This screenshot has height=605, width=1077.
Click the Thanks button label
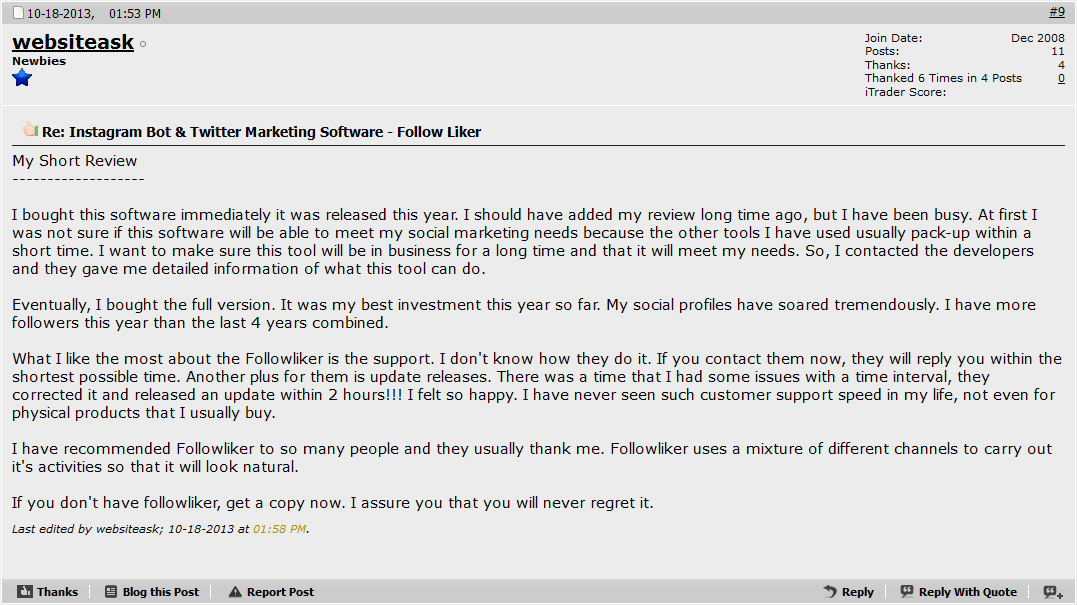(x=58, y=592)
